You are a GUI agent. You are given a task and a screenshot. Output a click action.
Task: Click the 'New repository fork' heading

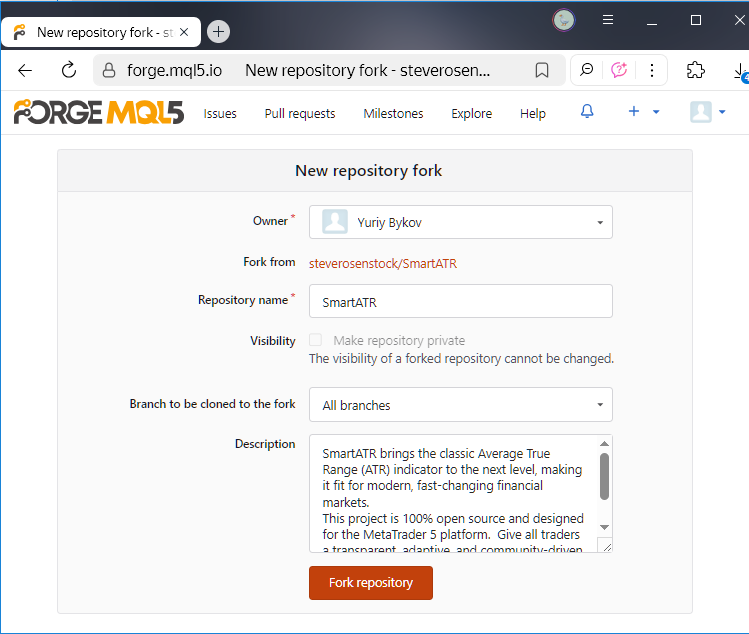coord(368,171)
